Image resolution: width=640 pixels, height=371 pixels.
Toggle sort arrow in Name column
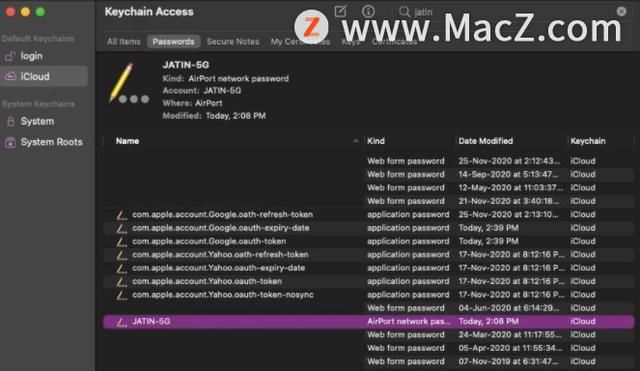[356, 141]
